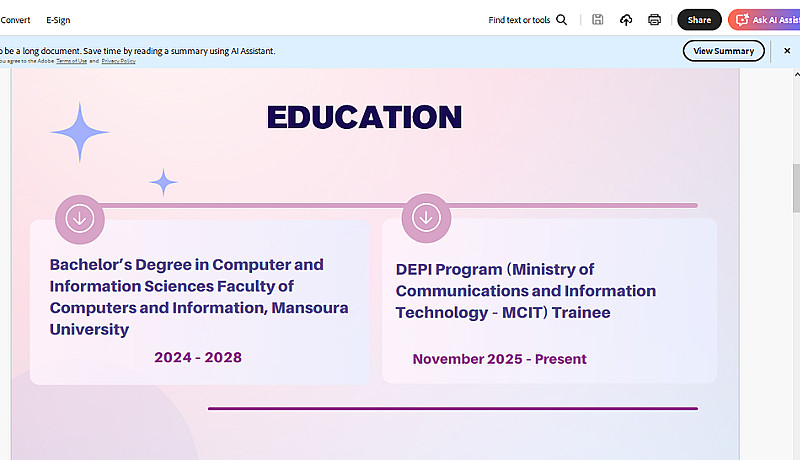Click the Share button
Viewport: 800px width, 460px height.
point(699,20)
